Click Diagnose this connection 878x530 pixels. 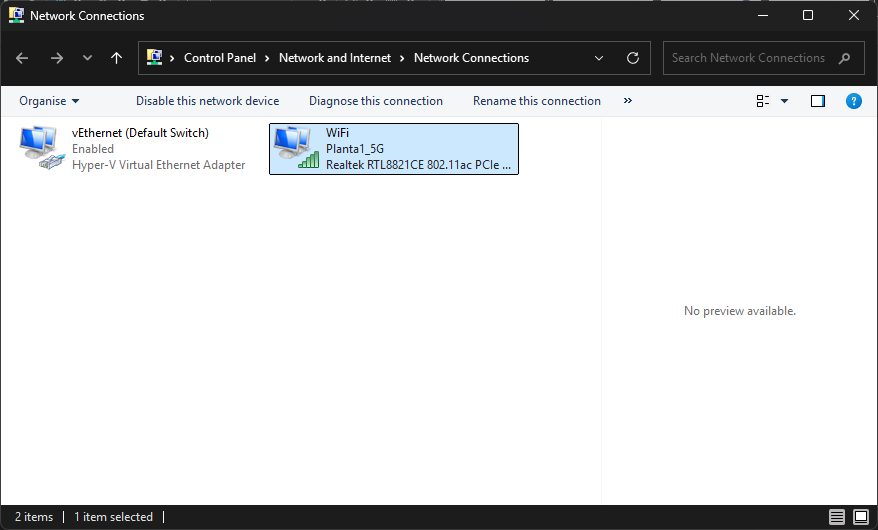(x=375, y=101)
